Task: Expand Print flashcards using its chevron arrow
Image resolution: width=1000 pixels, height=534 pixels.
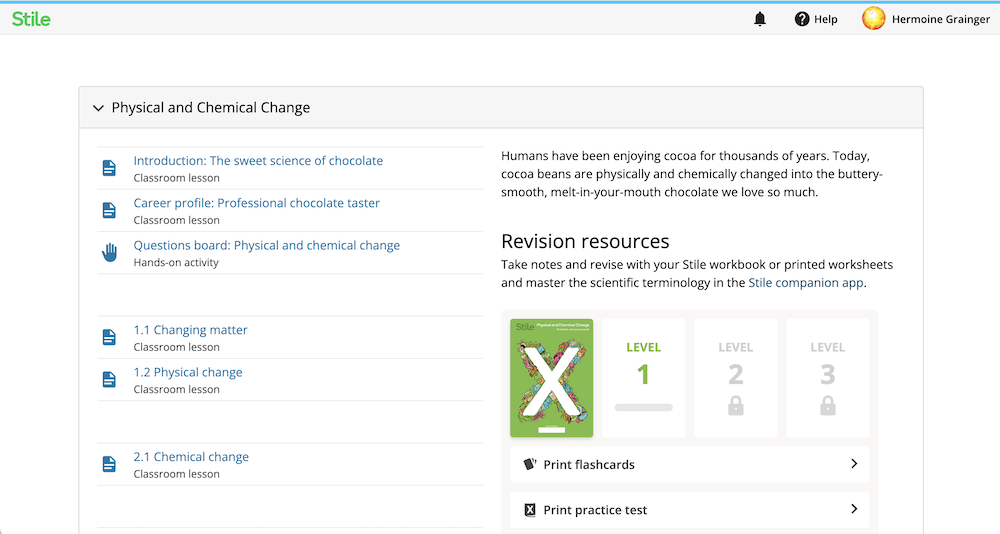Action: (x=854, y=464)
